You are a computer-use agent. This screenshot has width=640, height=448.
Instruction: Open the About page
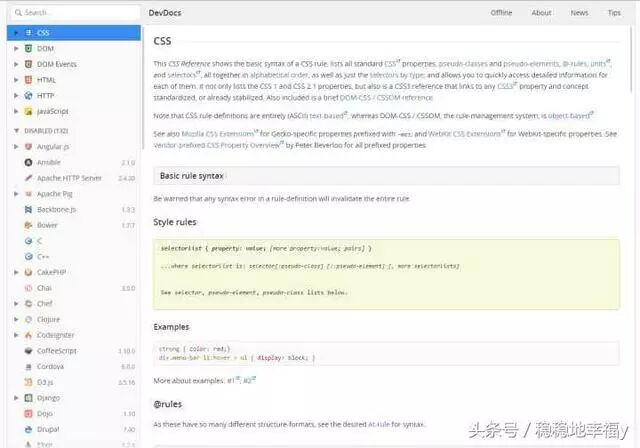[x=541, y=13]
